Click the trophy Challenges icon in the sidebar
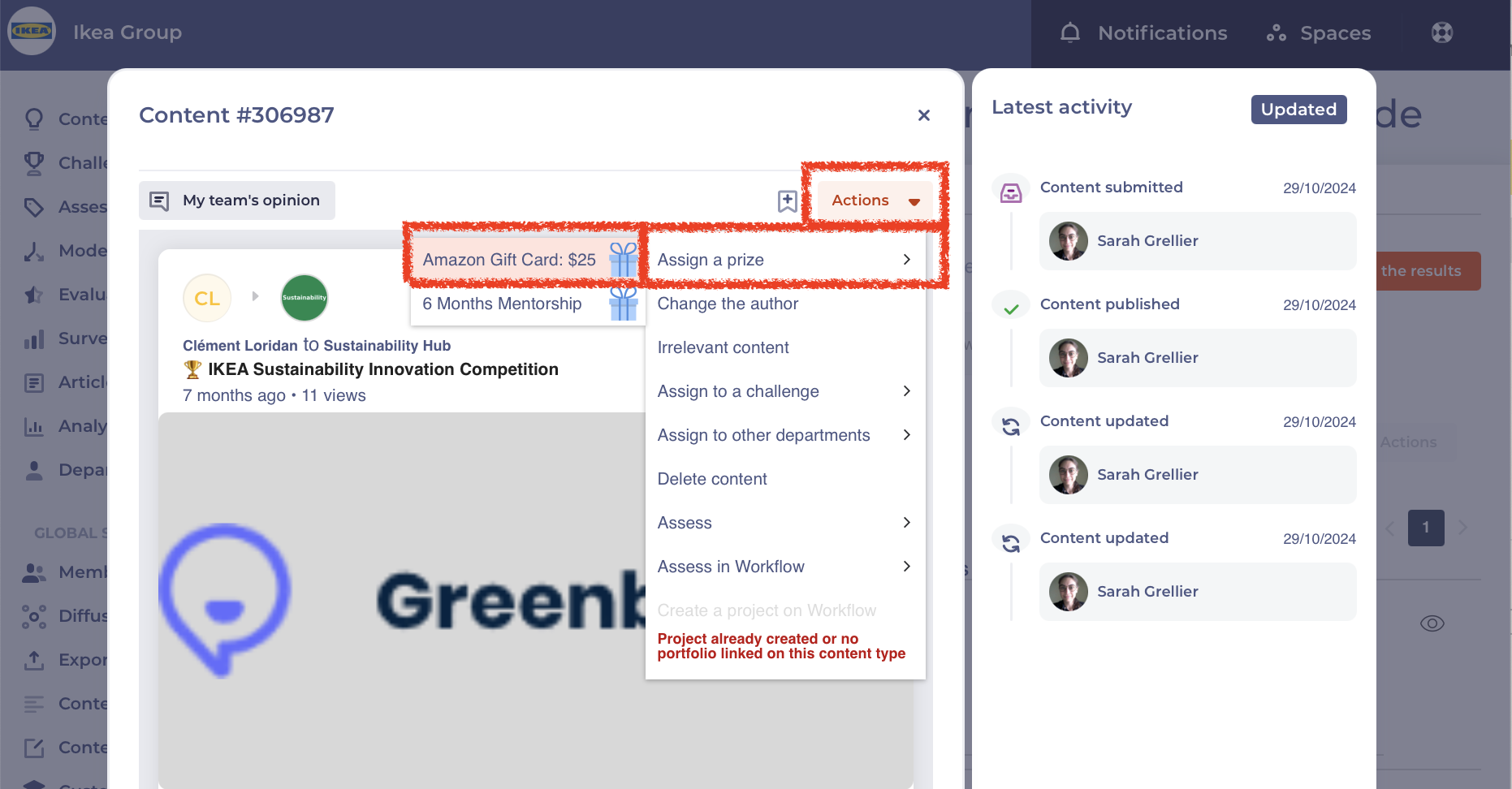 (x=34, y=163)
